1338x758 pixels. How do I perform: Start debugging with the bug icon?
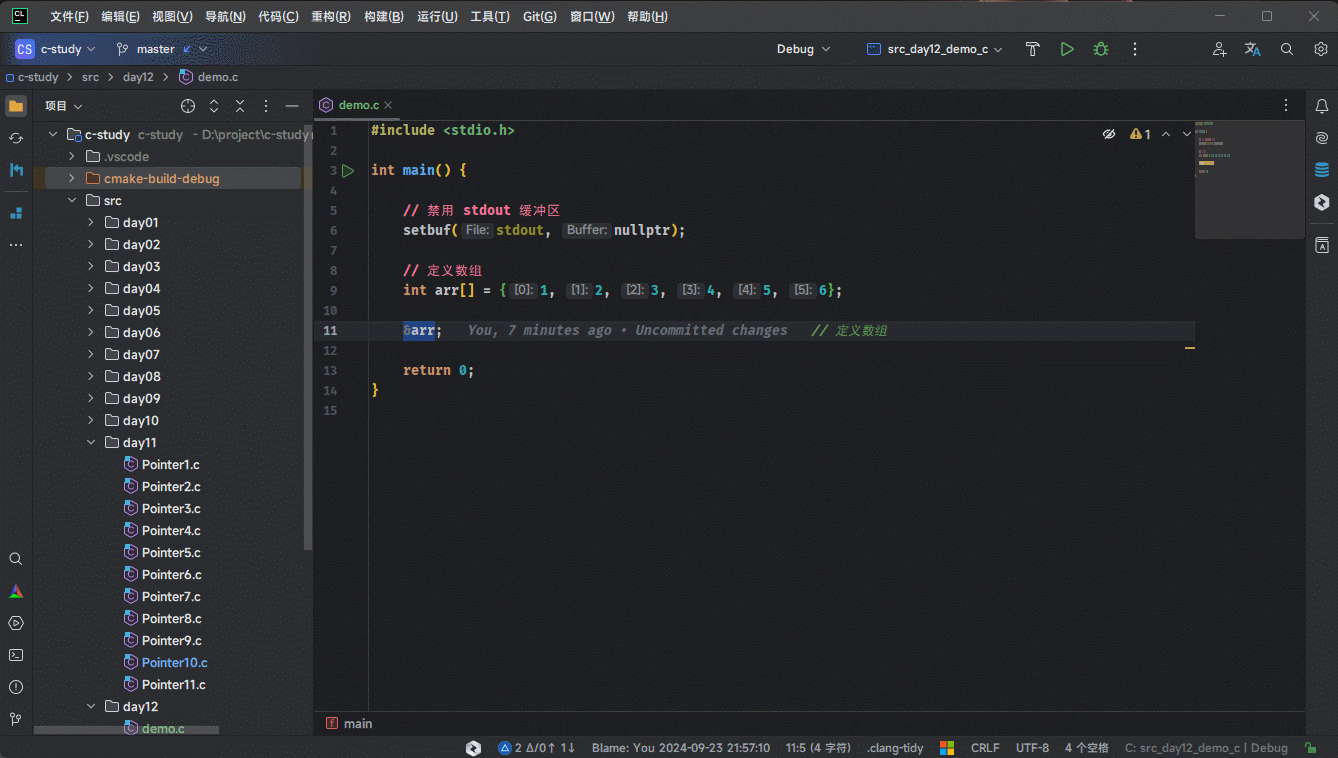1101,49
